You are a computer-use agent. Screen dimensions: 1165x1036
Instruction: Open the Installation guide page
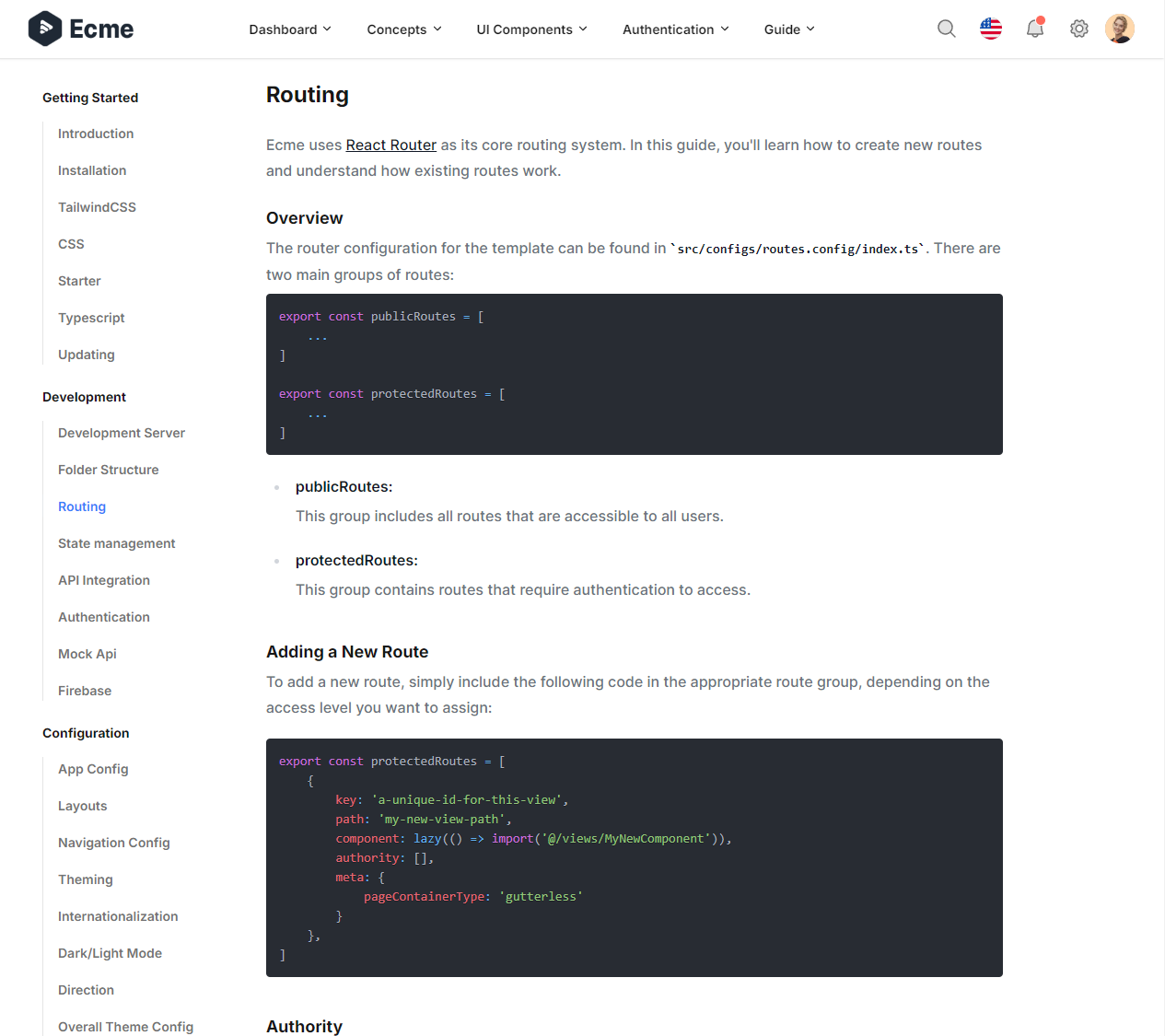pyautogui.click(x=92, y=170)
